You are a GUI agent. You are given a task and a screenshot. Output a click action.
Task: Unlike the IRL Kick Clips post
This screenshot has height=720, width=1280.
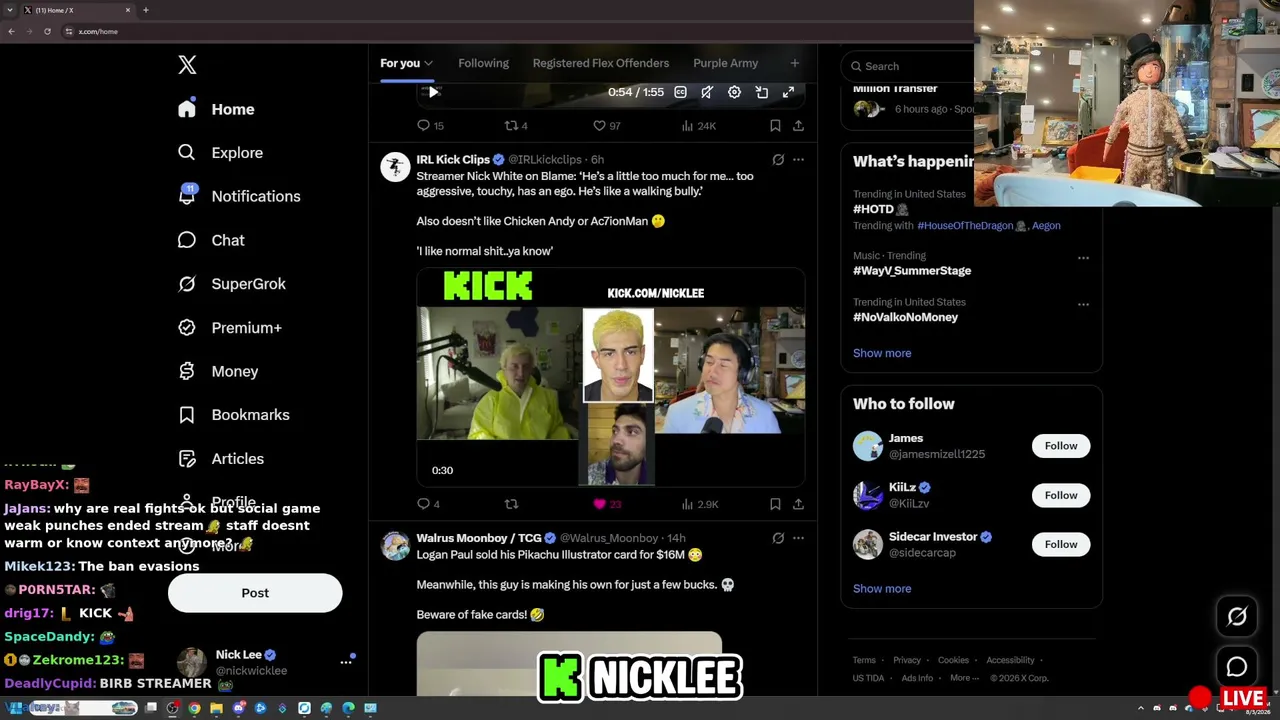[606, 504]
